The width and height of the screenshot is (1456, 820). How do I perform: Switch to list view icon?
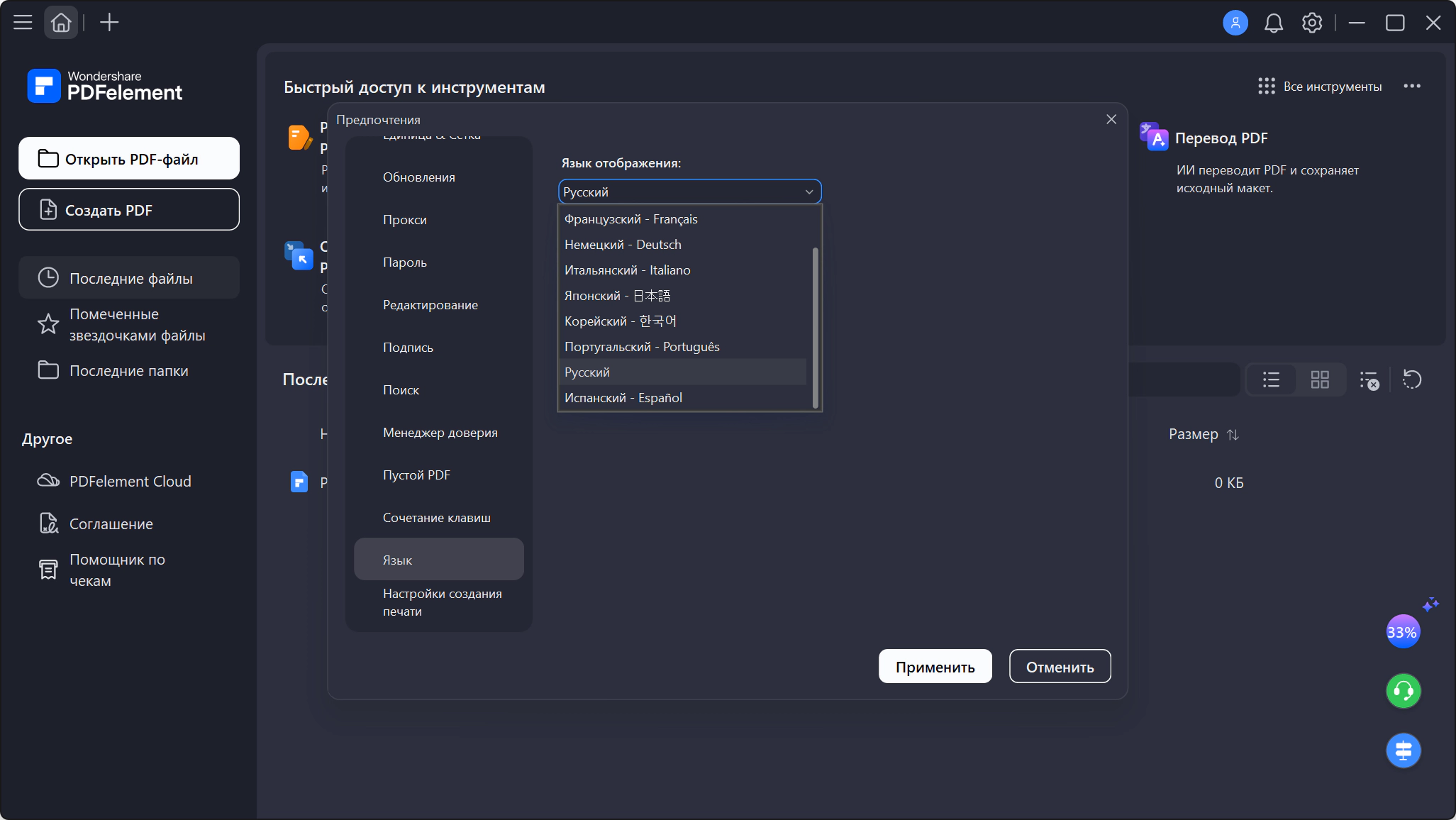click(1271, 379)
